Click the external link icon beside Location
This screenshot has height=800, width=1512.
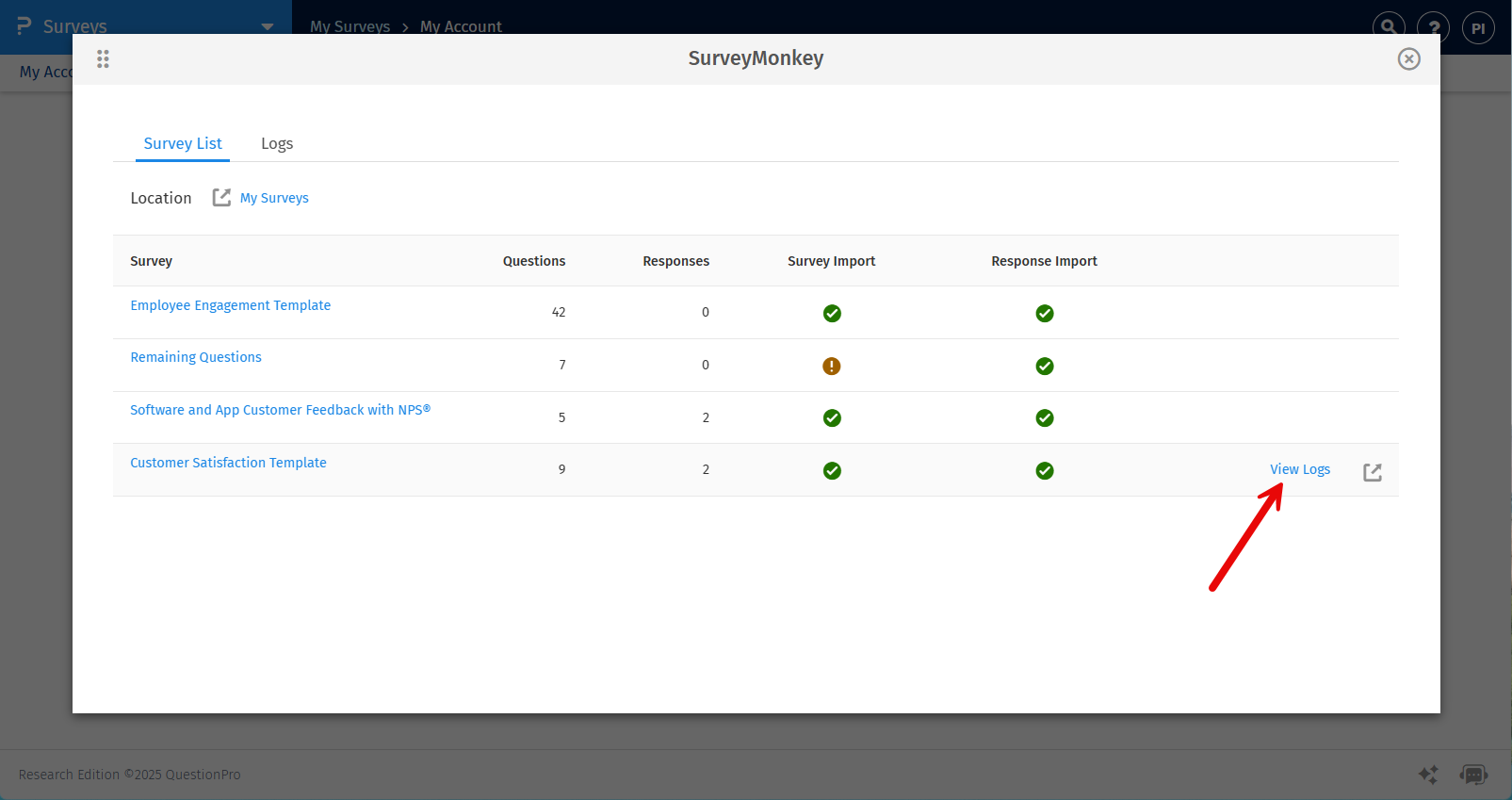[221, 197]
